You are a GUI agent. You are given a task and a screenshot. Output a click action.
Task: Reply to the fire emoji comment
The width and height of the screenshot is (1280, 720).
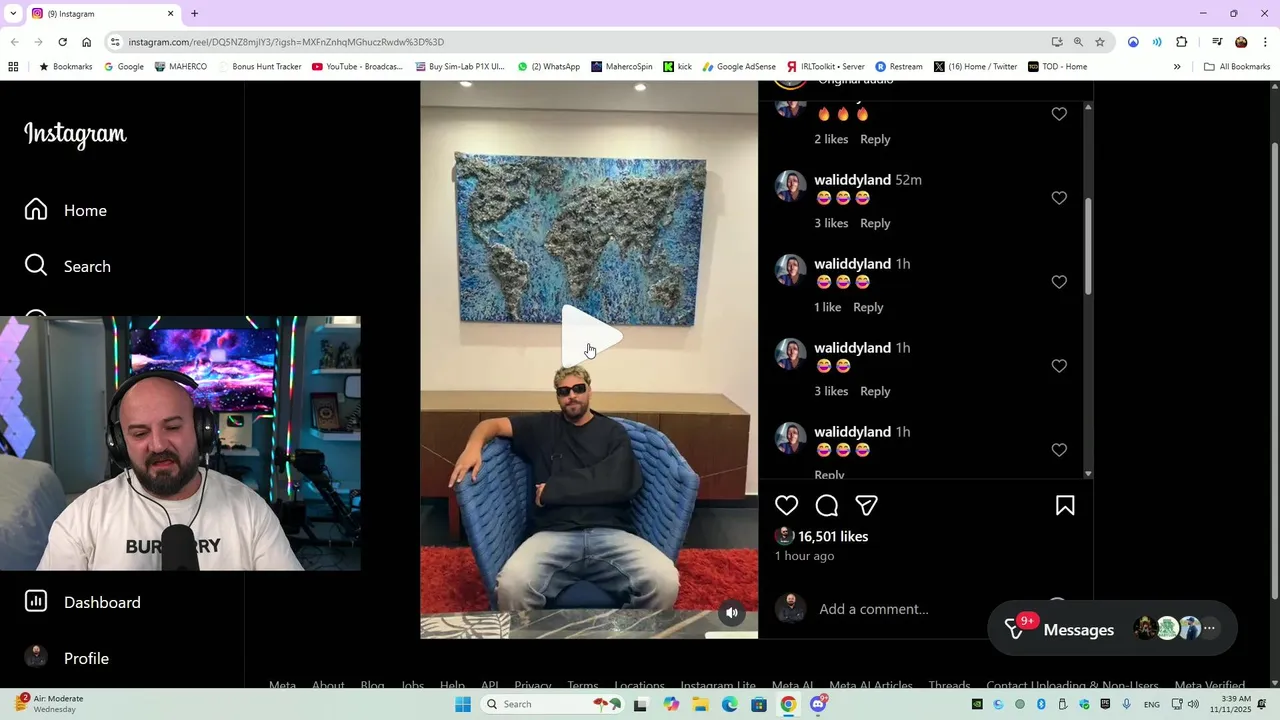(875, 139)
